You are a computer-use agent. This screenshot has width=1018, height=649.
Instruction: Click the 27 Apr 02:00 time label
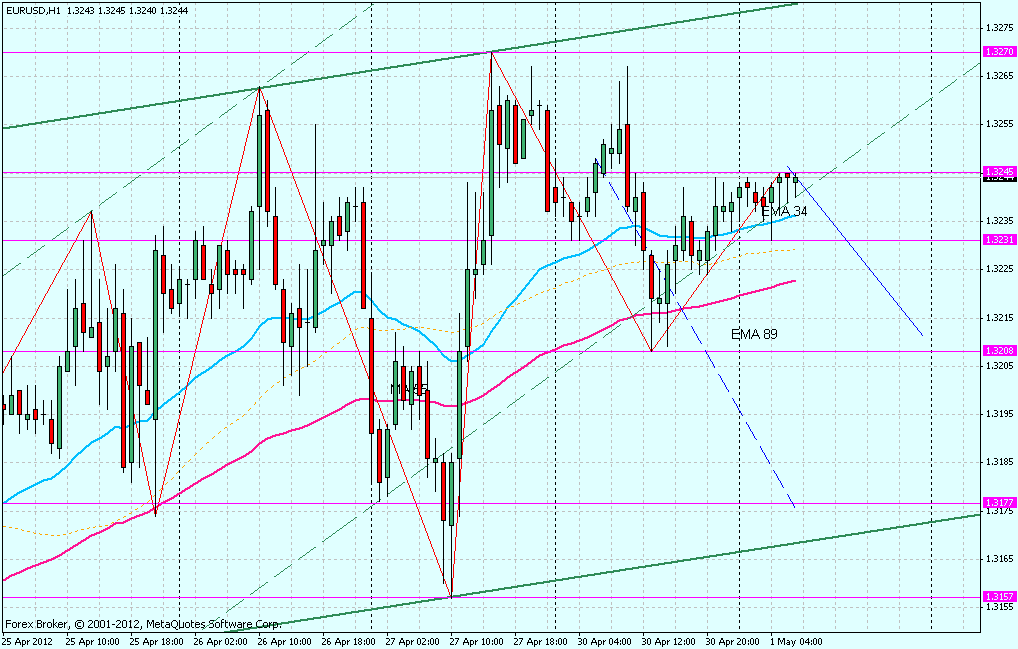point(413,642)
